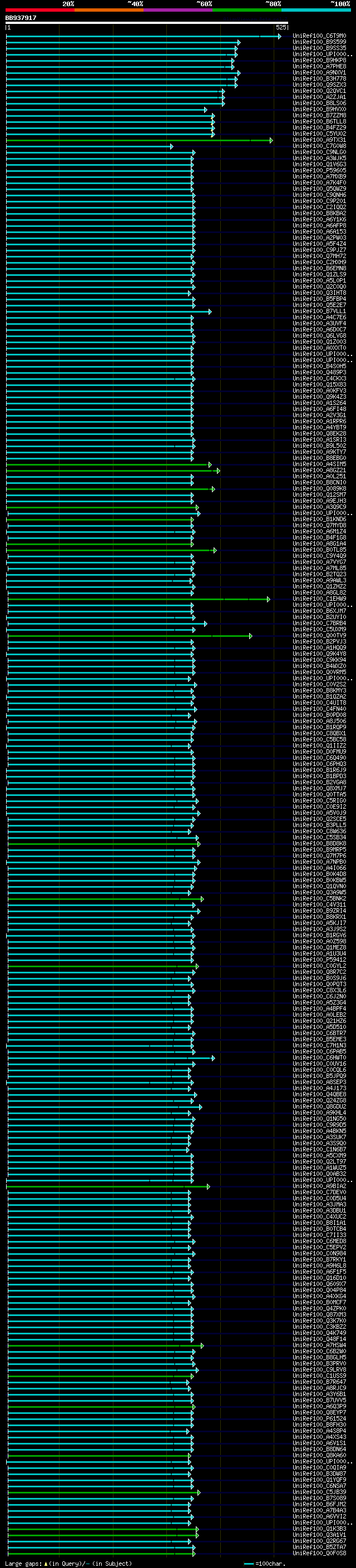Screen dimensions: 356x1568
Task: Click hit label UniRef100_B0TL85
Action: click(x=319, y=550)
